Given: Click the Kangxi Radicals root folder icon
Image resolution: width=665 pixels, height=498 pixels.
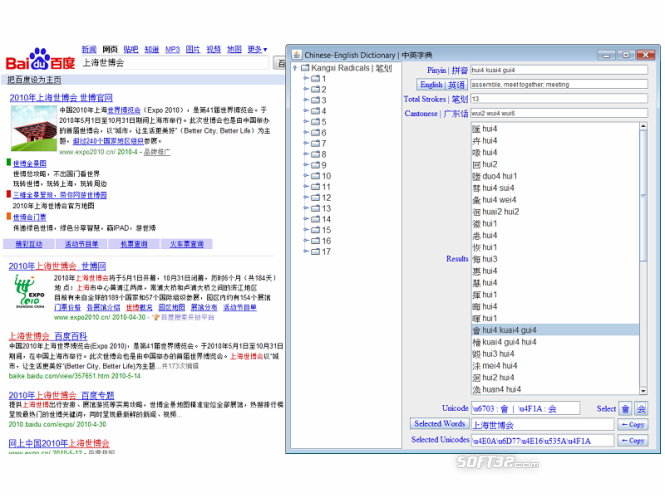Looking at the screenshot, I should [305, 68].
